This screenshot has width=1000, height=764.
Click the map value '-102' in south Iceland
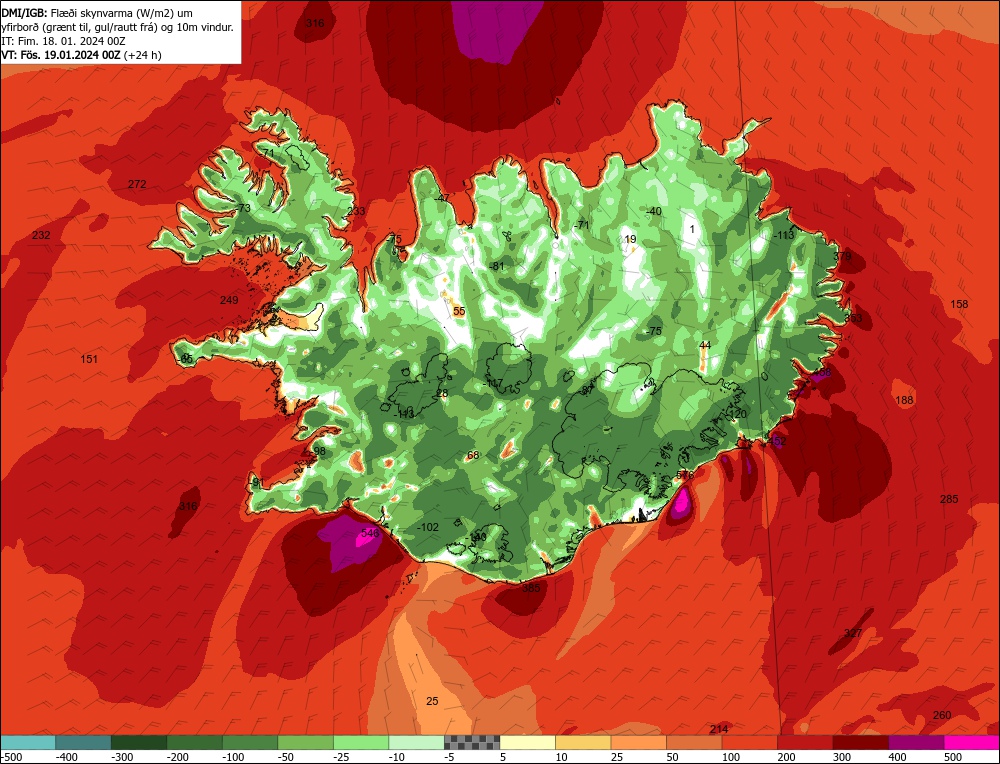[x=428, y=527]
